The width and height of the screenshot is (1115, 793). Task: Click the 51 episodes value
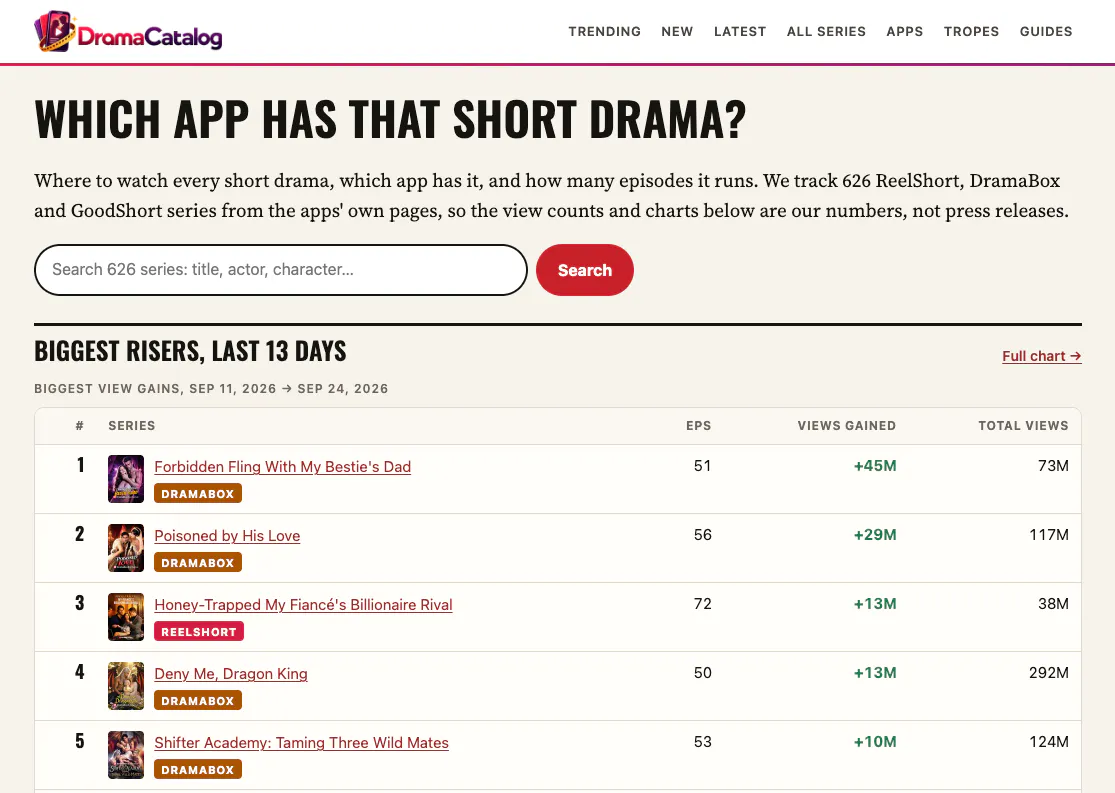703,466
